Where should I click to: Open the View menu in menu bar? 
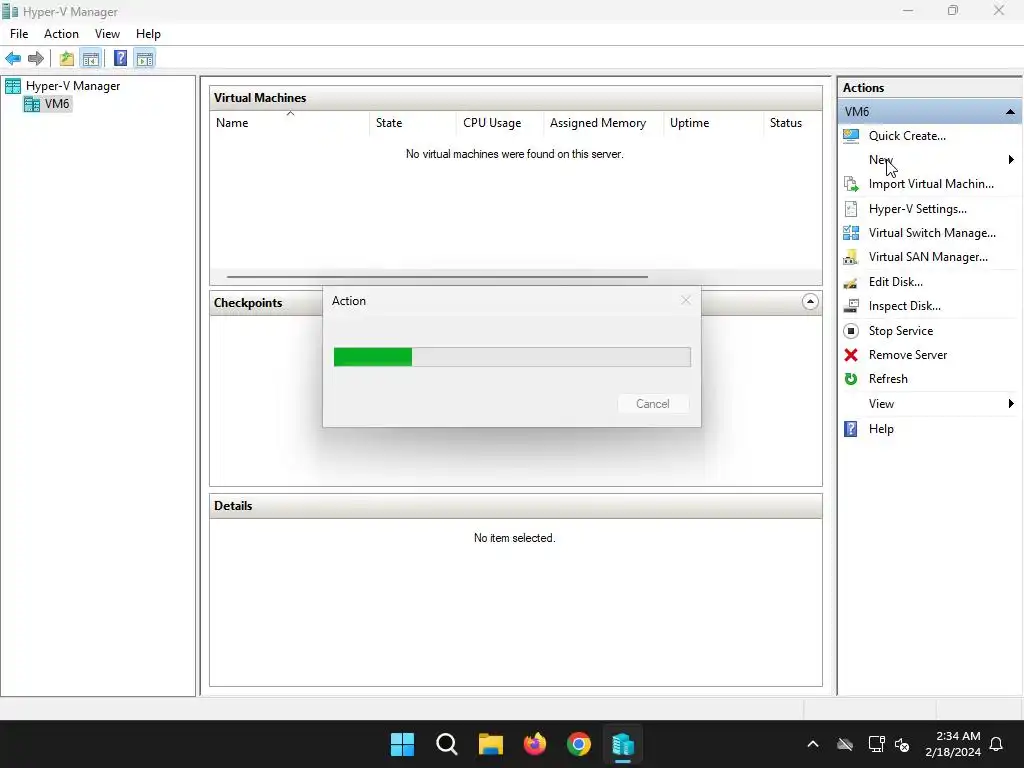107,34
